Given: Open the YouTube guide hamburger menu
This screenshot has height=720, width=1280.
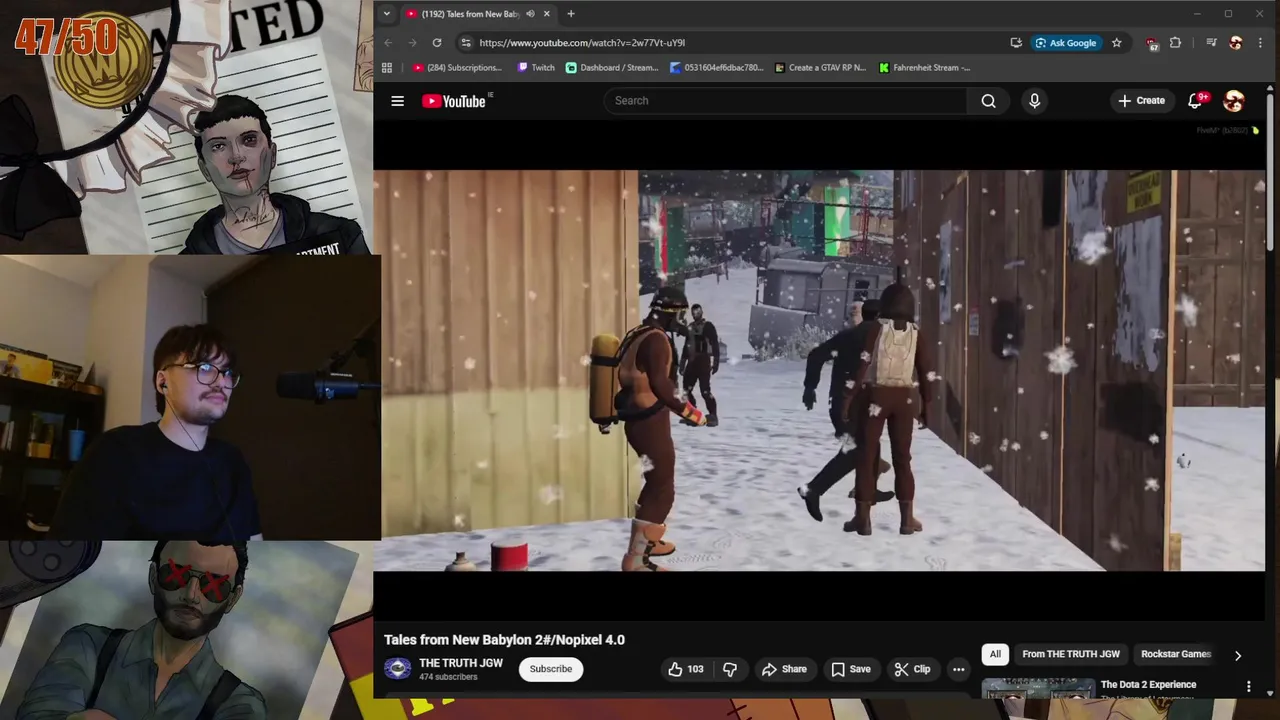Looking at the screenshot, I should [397, 101].
